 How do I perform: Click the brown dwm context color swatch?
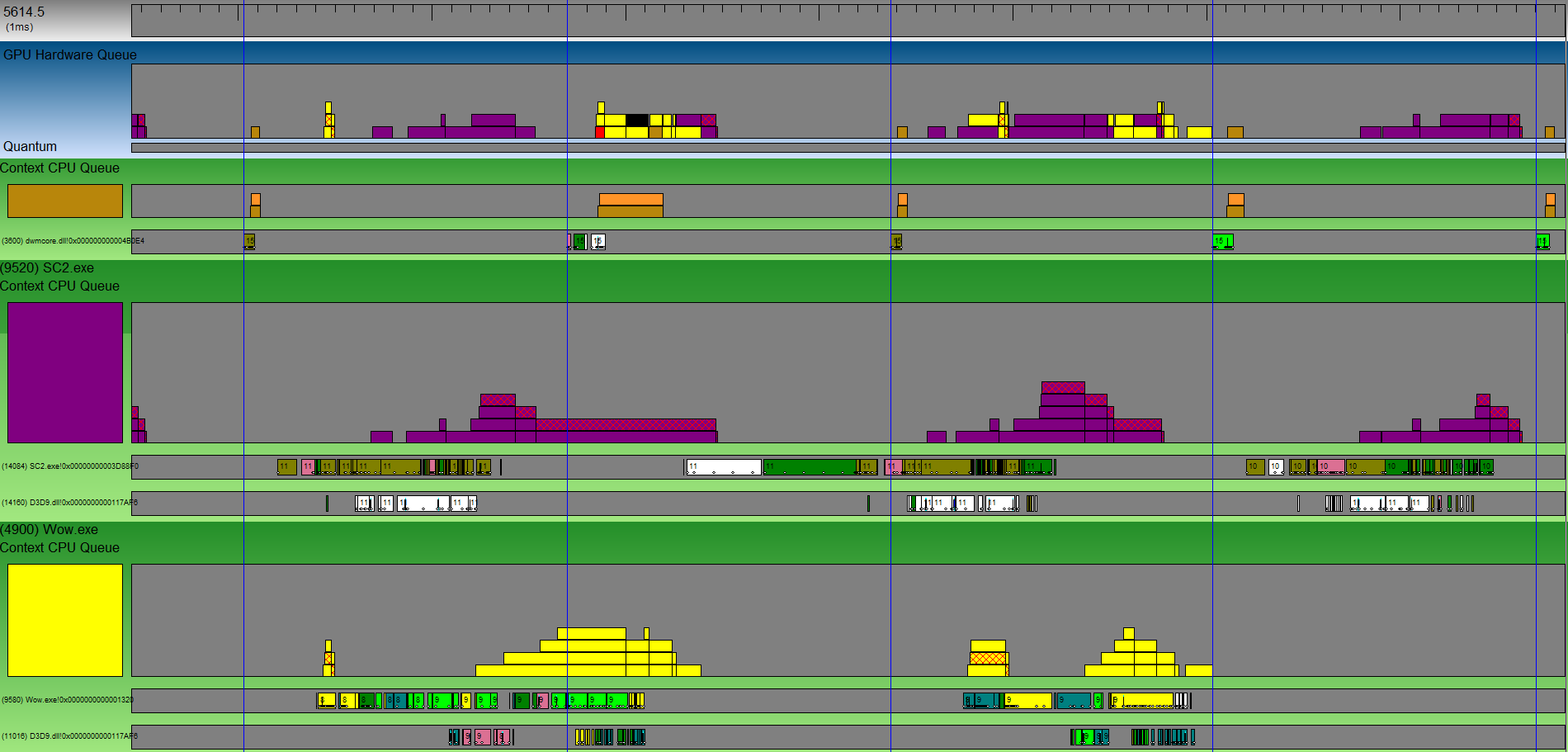65,201
